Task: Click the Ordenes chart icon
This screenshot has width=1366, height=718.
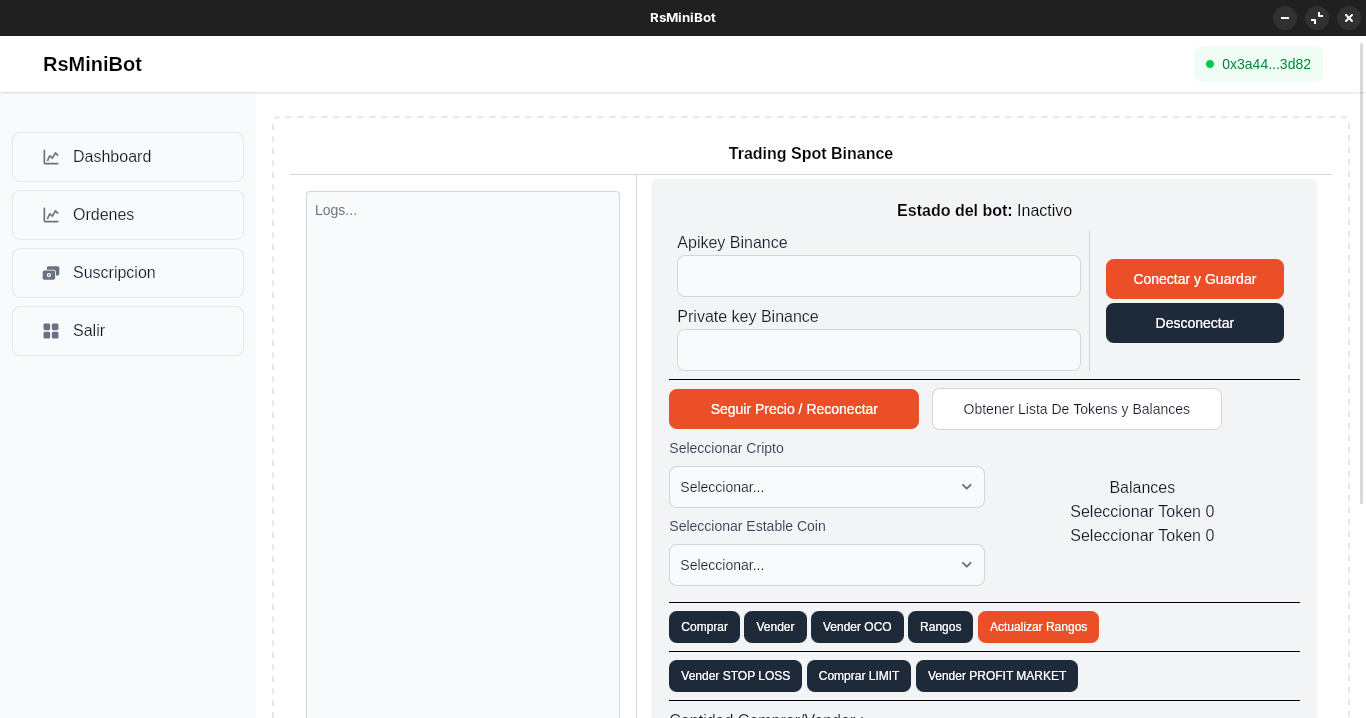Action: 51,215
